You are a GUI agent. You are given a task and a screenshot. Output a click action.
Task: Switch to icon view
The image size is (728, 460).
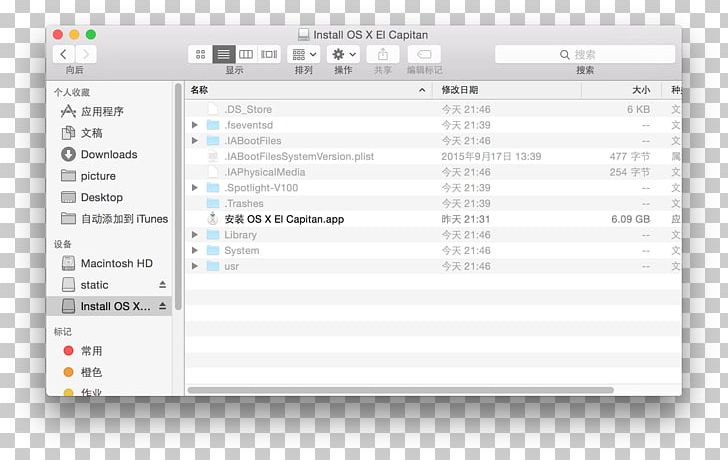click(x=201, y=54)
